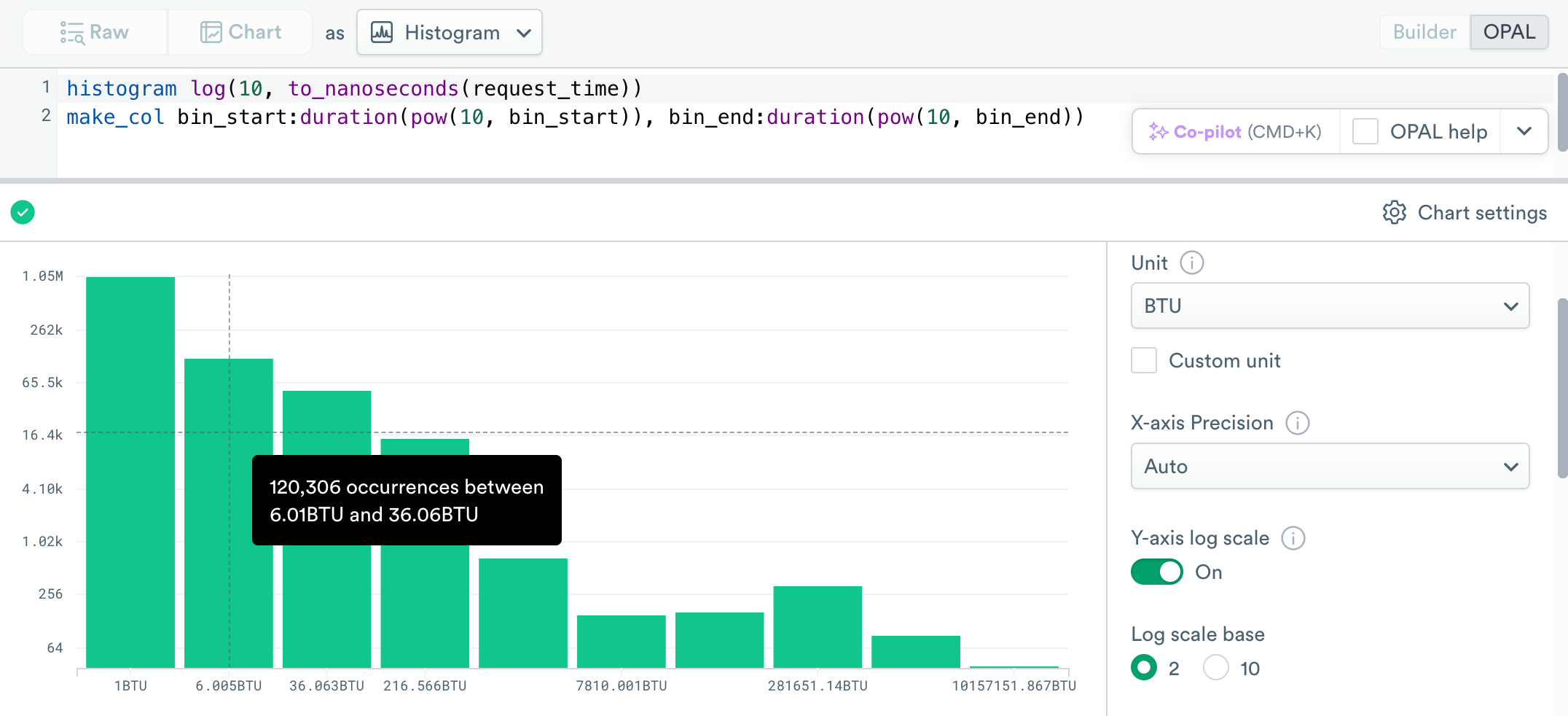The image size is (1568, 716).
Task: Click the histogram bar above 281651.14BTU
Action: [x=818, y=626]
